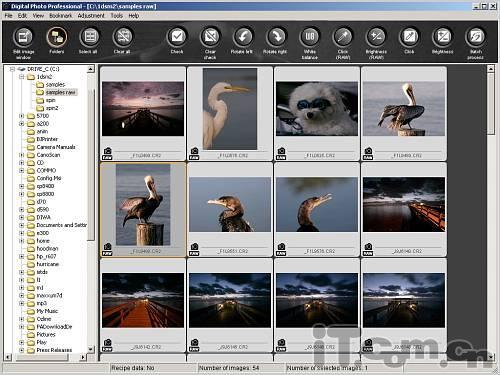Click the RAW badge under the selected portrait pelican
Image resolution: width=500 pixels, height=375 pixels.
[x=107, y=249]
